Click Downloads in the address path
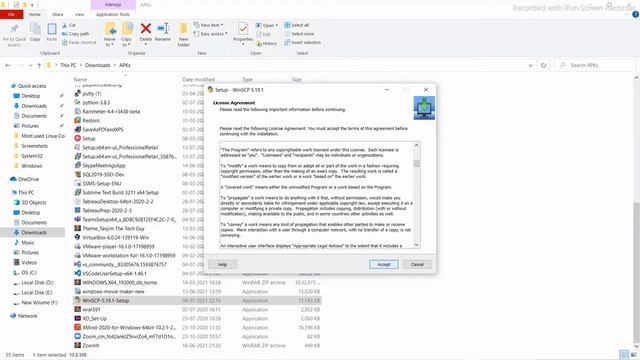This screenshot has height=360, width=640. [x=98, y=65]
